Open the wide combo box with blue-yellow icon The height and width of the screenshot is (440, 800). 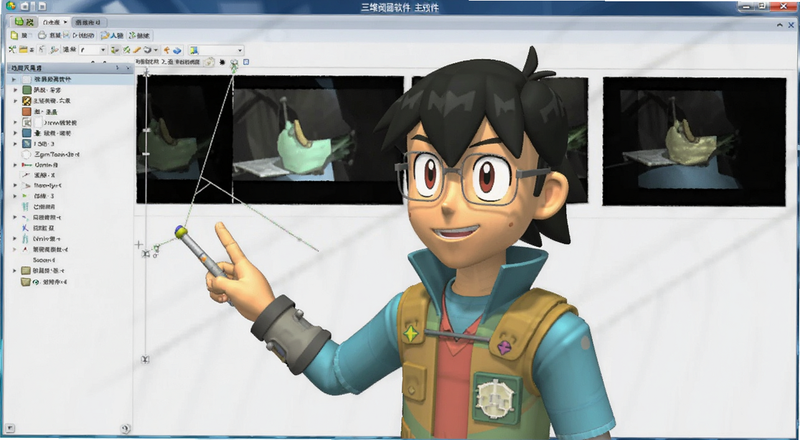point(216,50)
